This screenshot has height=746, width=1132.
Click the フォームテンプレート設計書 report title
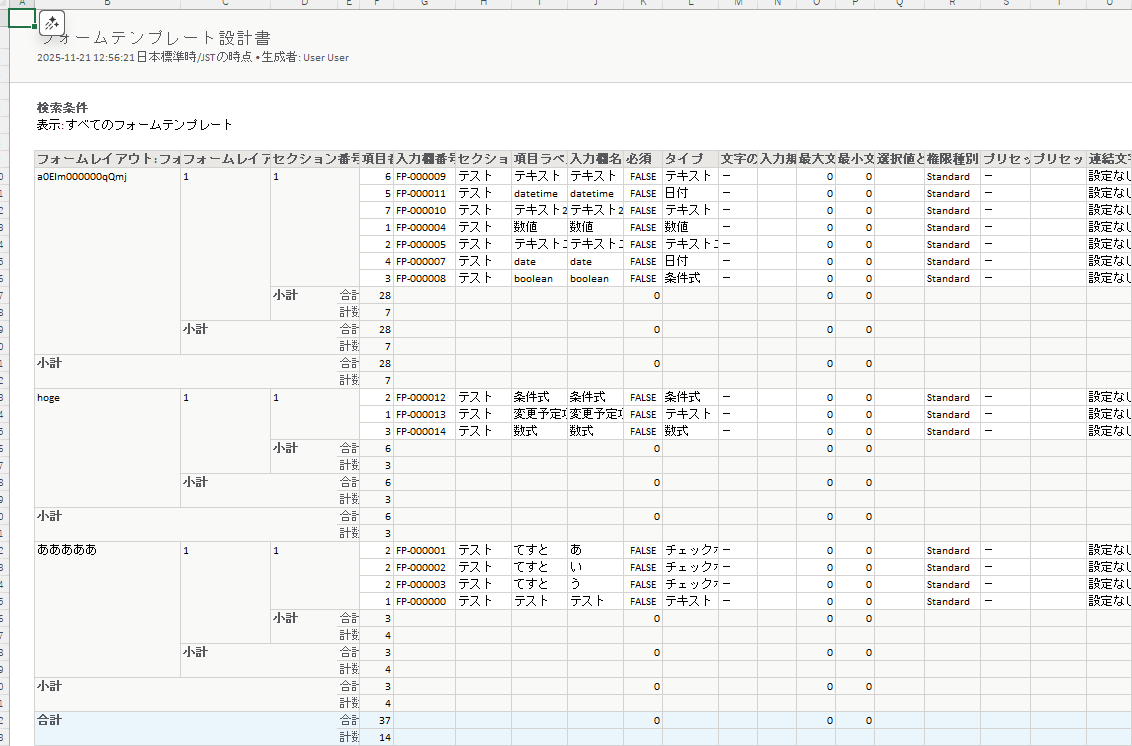(154, 38)
